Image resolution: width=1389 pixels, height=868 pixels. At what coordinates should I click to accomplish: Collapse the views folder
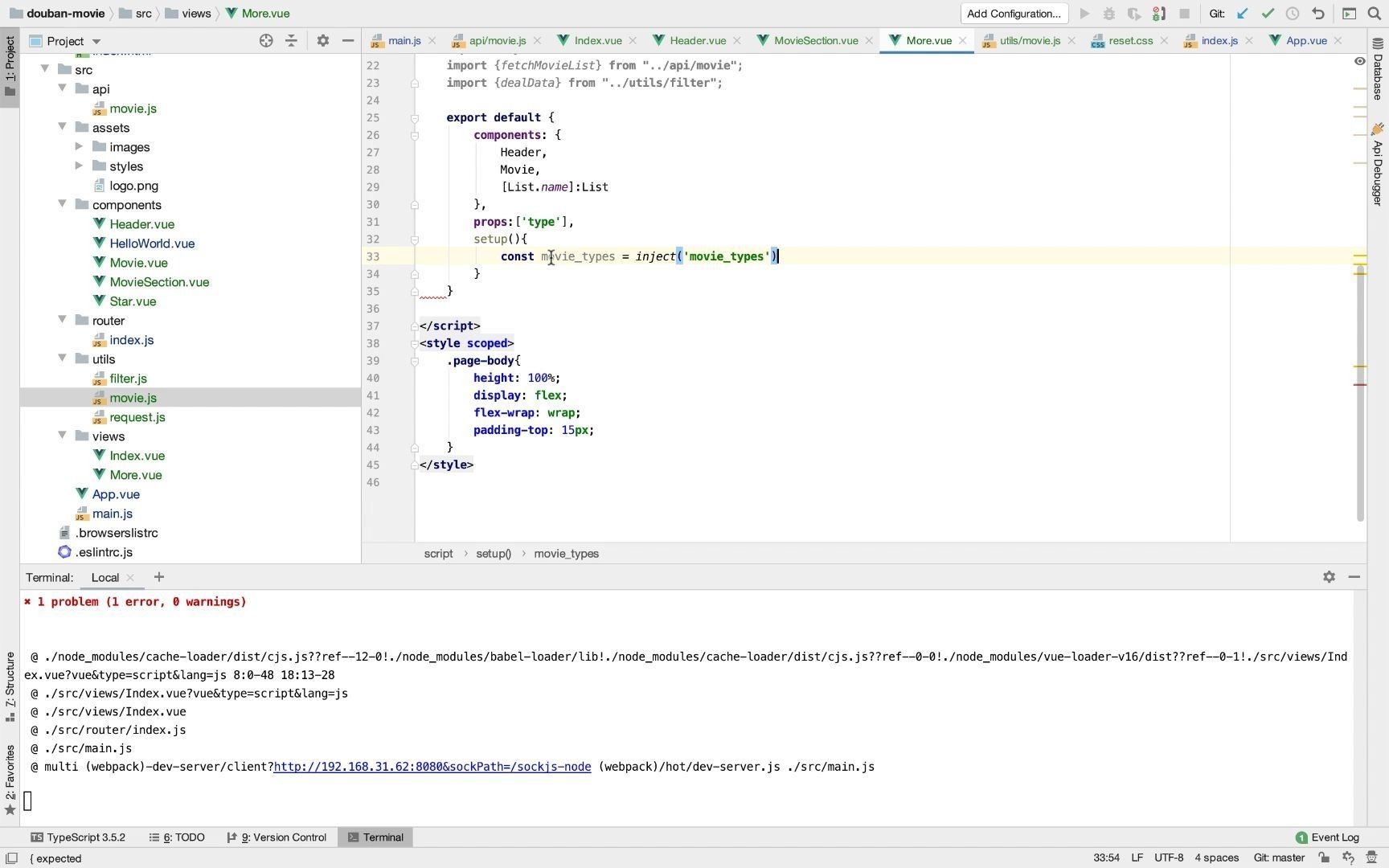pos(62,436)
